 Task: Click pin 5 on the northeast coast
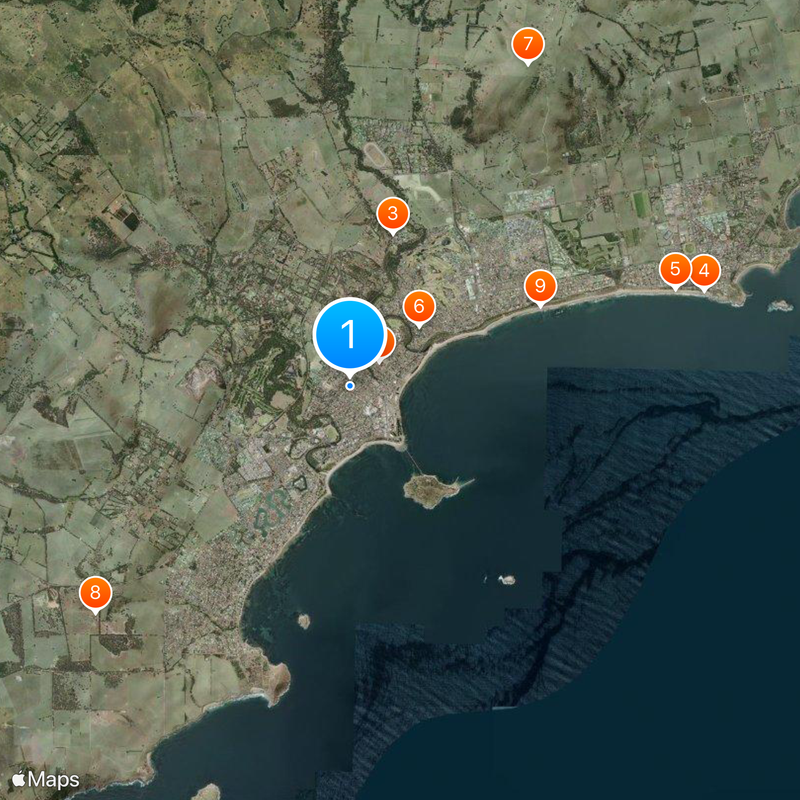[676, 268]
